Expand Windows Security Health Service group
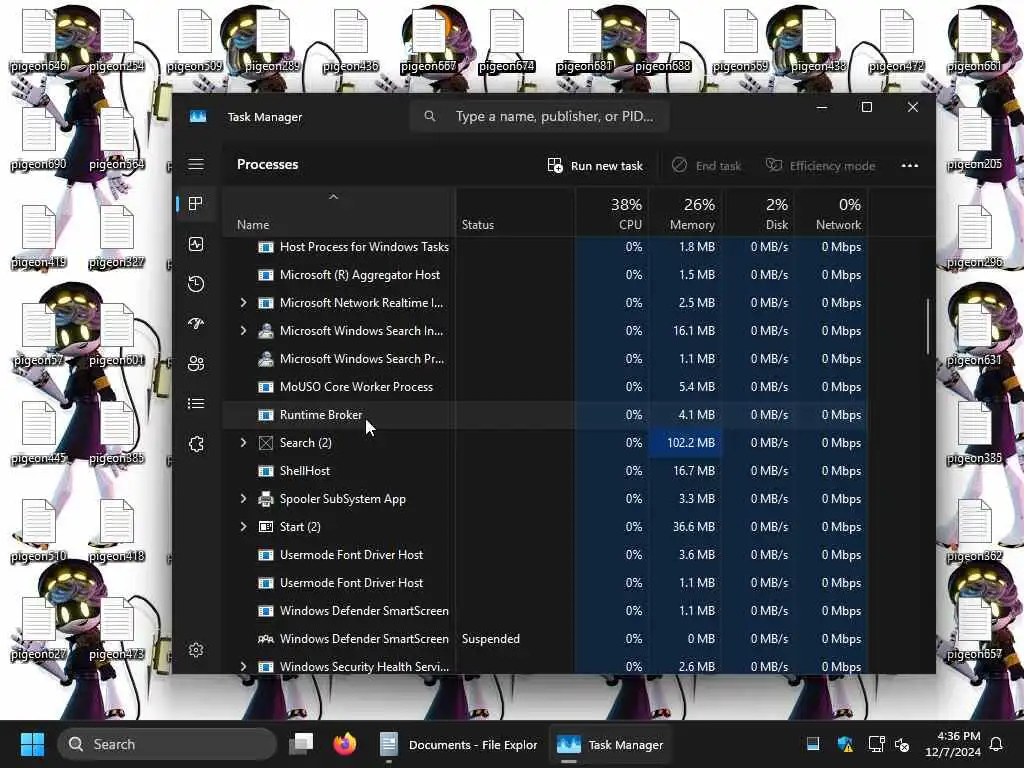The height and width of the screenshot is (768, 1024). [x=243, y=666]
